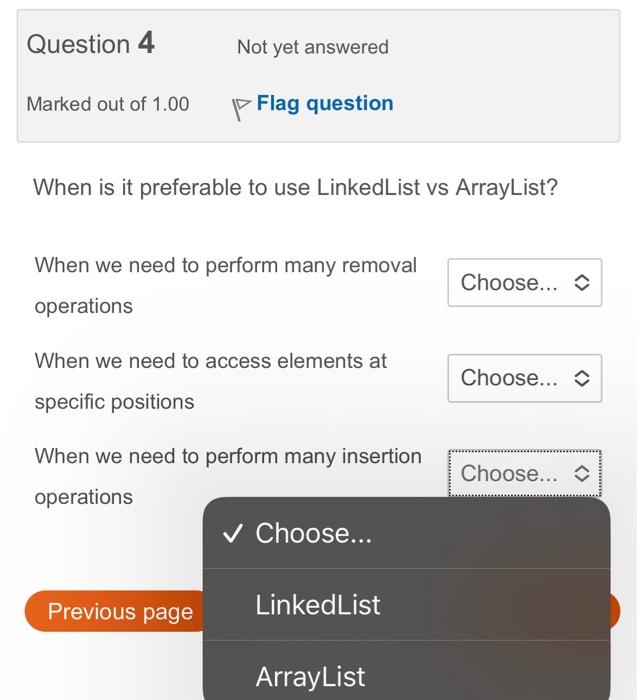Click the up-down chevron on the access elements selector
The height and width of the screenshot is (700, 637).
tap(582, 379)
